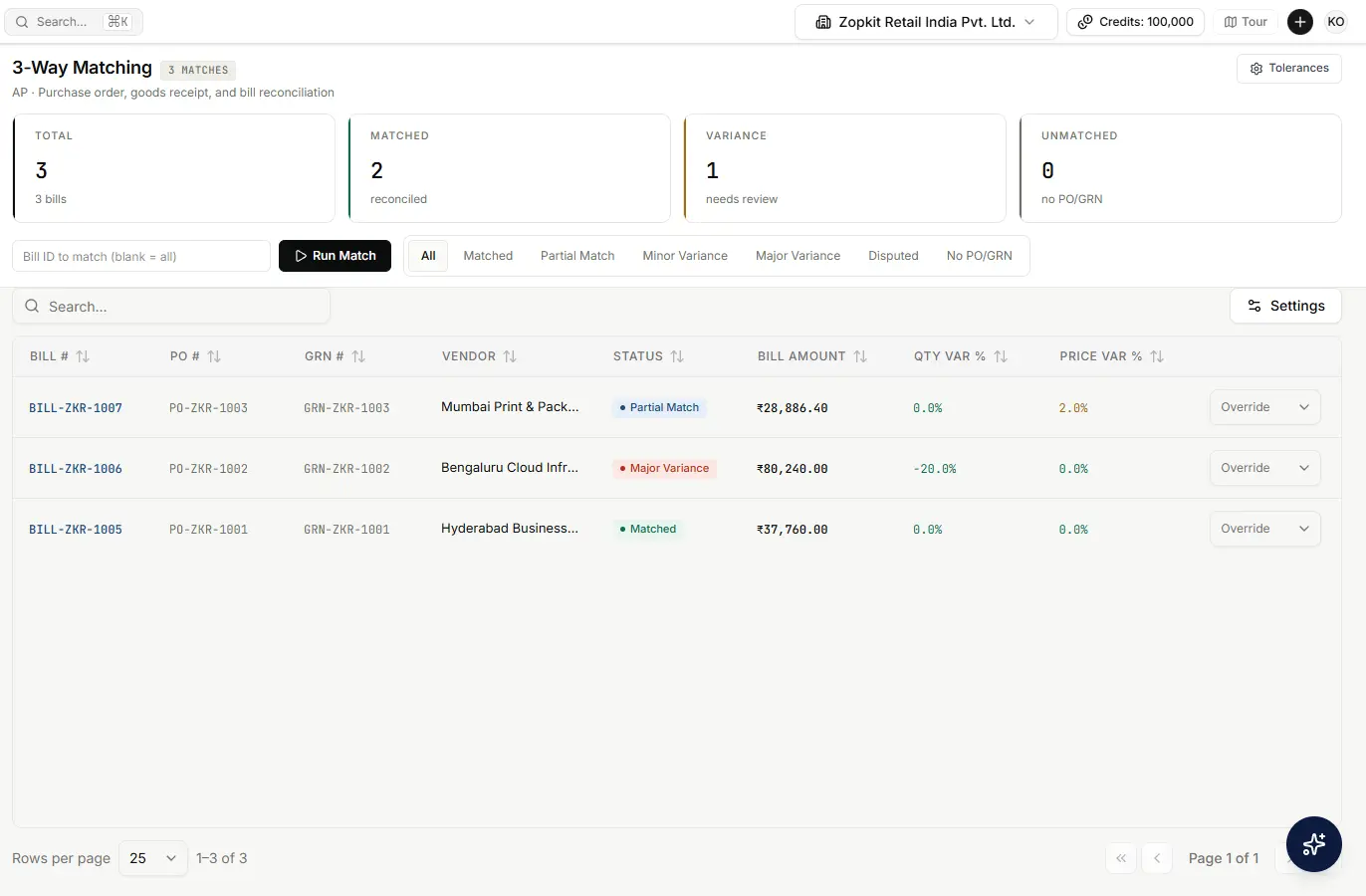Sort by Qty Var % column arrows
Viewport: 1366px width, 896px height.
tap(1001, 356)
